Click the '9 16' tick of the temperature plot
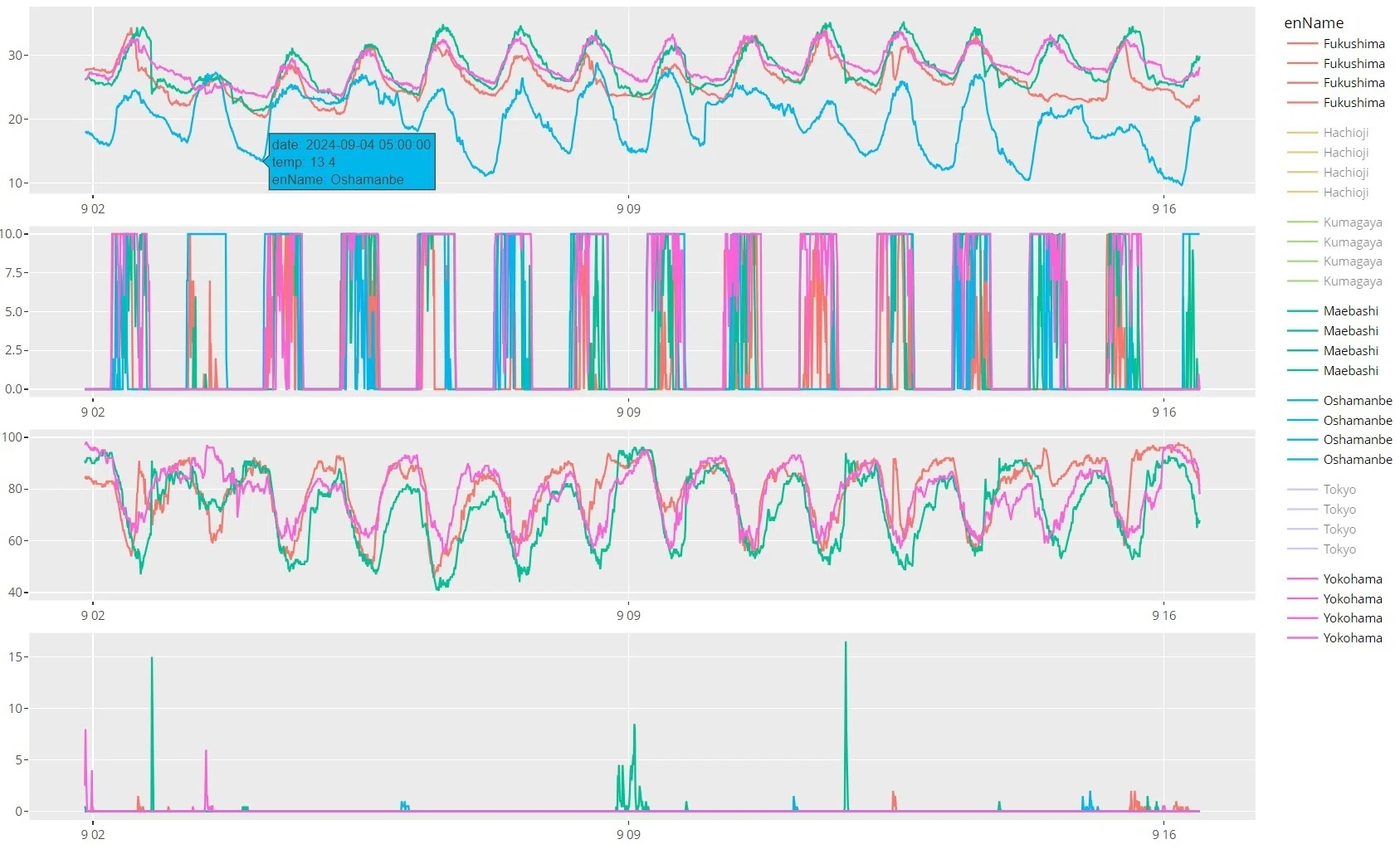The width and height of the screenshot is (1400, 854). pos(1163,208)
